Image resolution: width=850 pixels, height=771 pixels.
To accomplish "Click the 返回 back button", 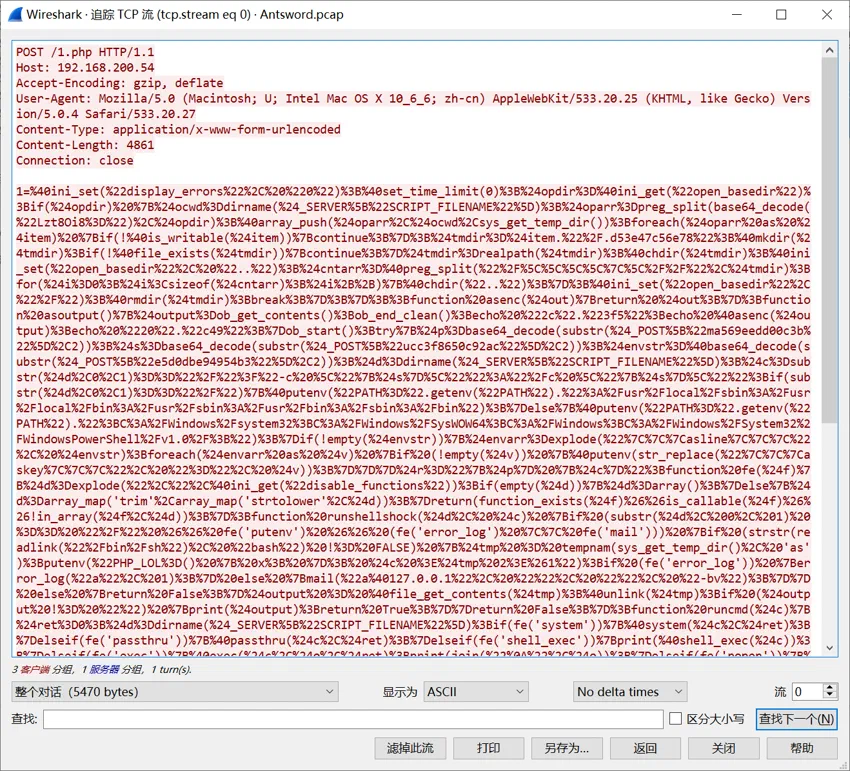I will click(645, 749).
